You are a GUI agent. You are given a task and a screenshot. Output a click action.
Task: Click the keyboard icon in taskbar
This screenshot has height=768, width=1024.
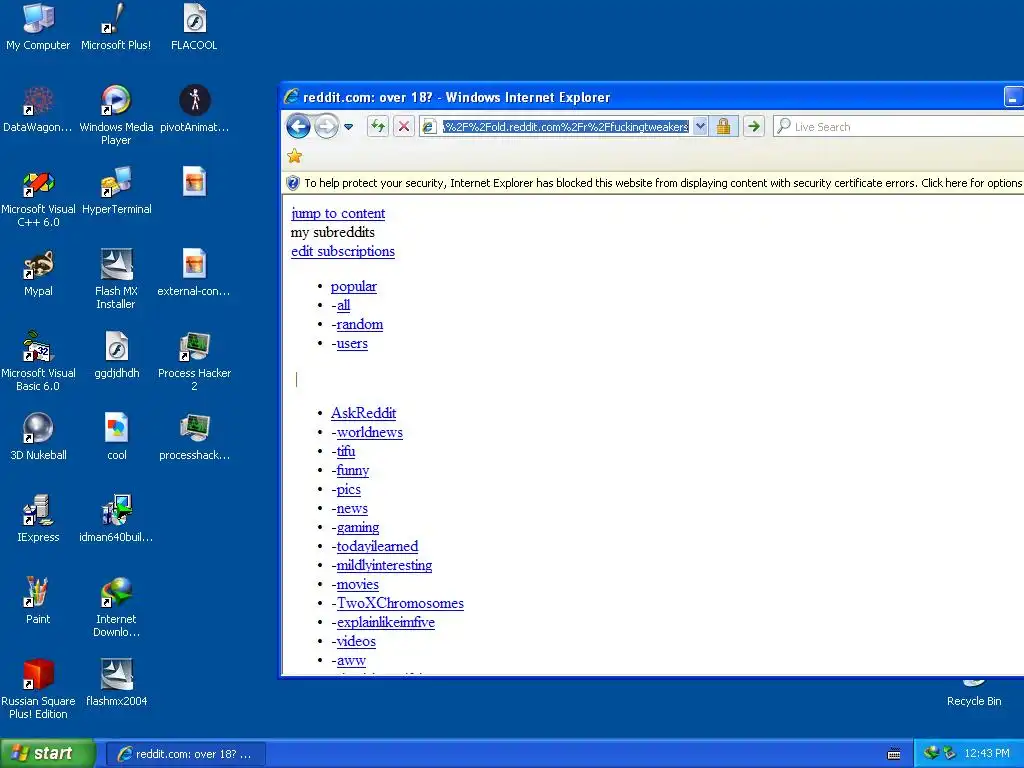coord(894,754)
